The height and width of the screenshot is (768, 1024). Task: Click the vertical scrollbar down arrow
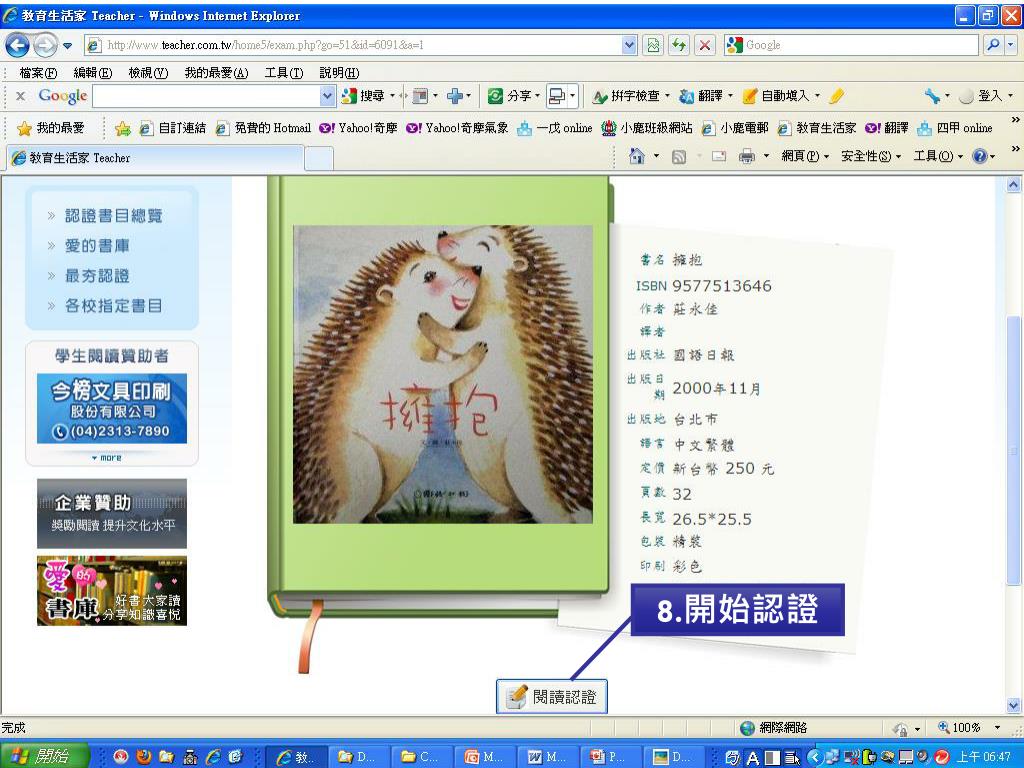point(1013,705)
